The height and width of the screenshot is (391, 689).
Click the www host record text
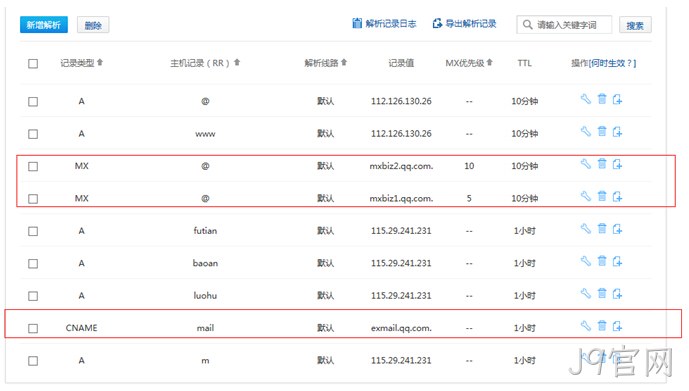tap(205, 134)
